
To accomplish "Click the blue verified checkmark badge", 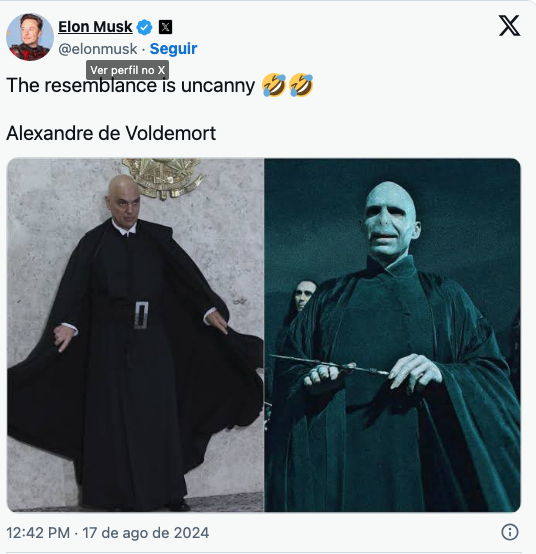I will (144, 27).
